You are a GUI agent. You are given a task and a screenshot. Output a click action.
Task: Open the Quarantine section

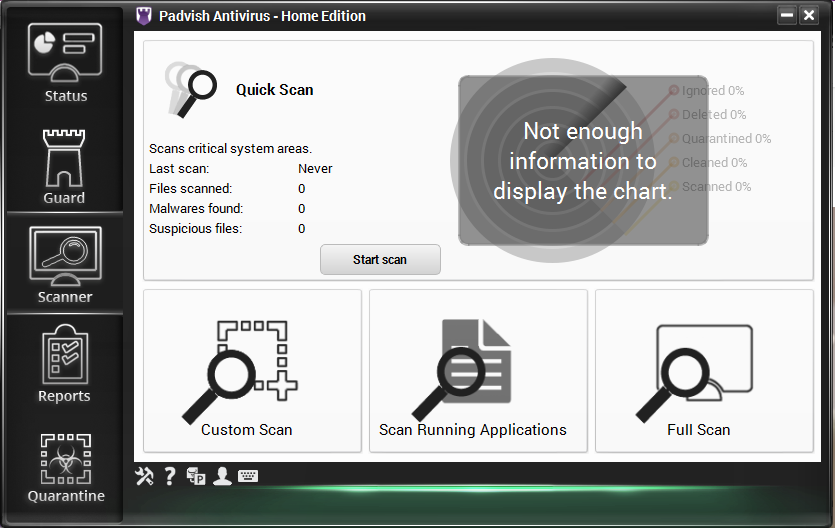tap(66, 467)
